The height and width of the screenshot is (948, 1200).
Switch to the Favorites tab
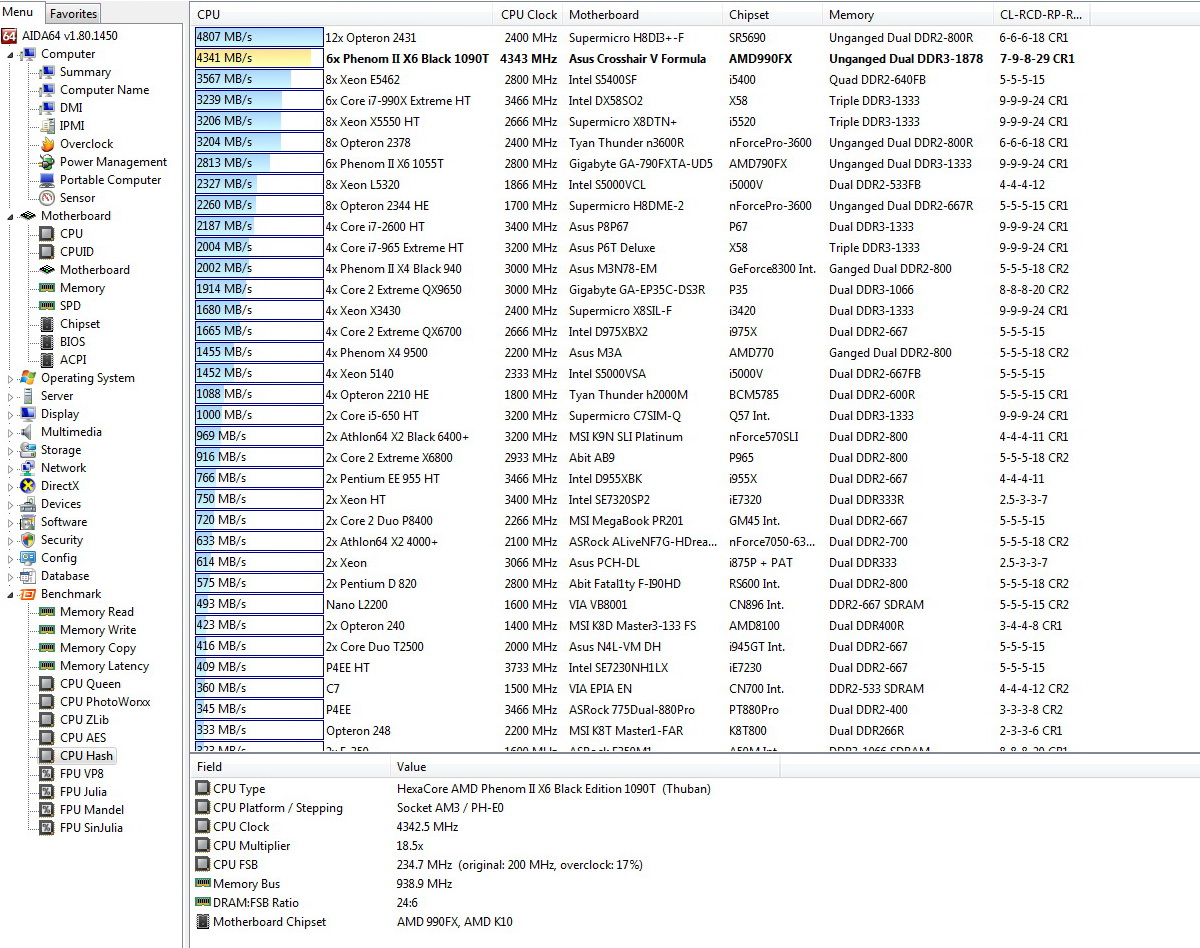(x=74, y=14)
